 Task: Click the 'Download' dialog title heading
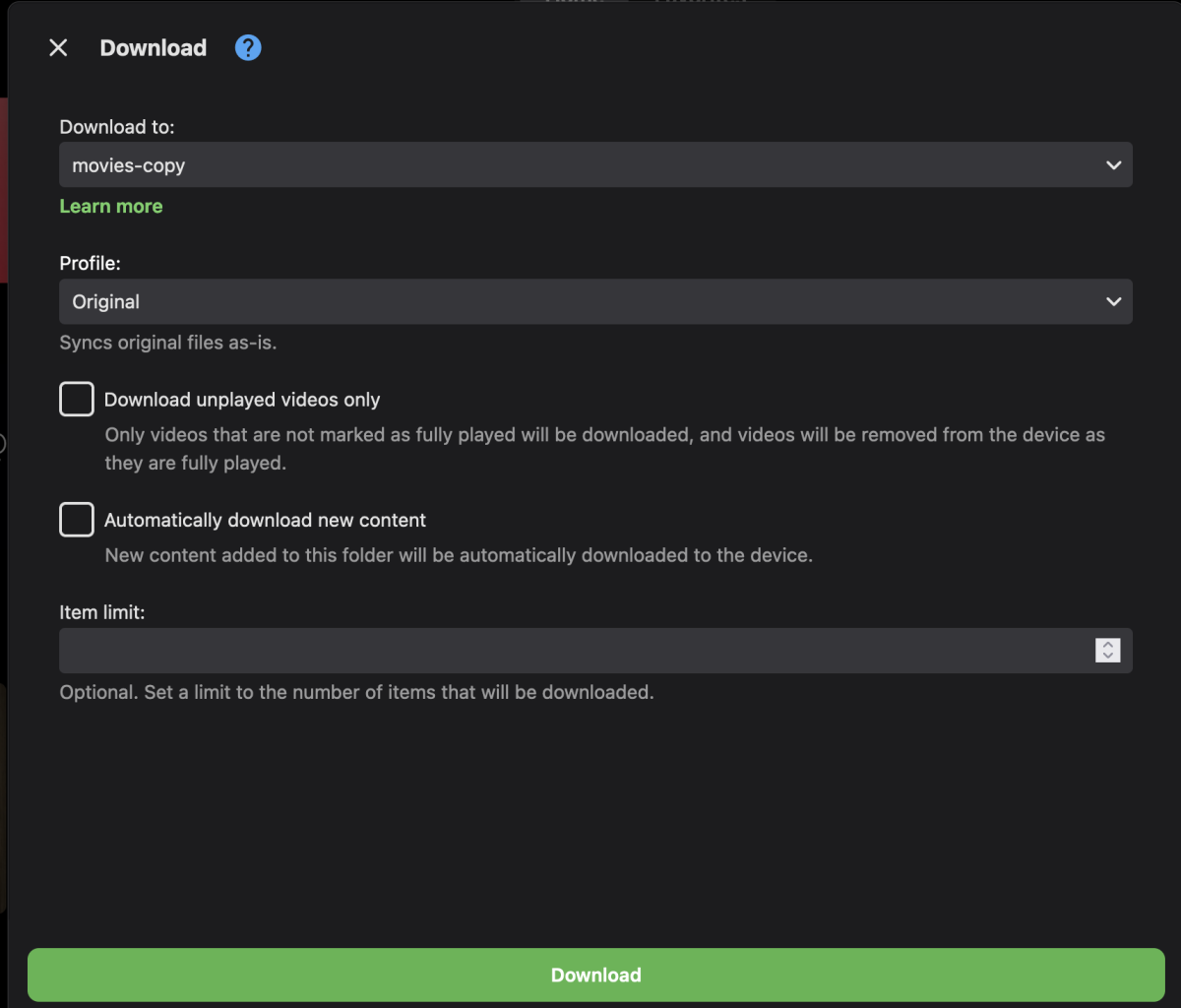pos(154,48)
